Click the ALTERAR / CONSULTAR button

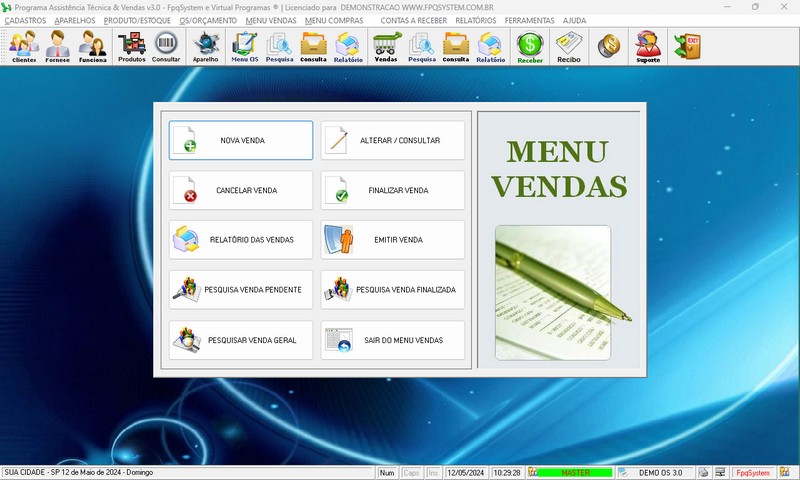[x=393, y=140]
